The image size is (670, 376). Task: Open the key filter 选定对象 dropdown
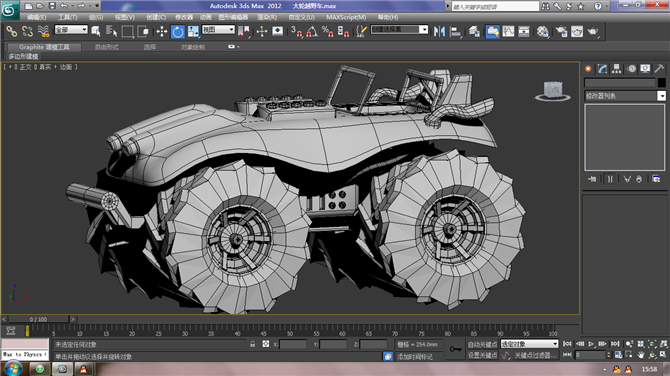pos(529,344)
